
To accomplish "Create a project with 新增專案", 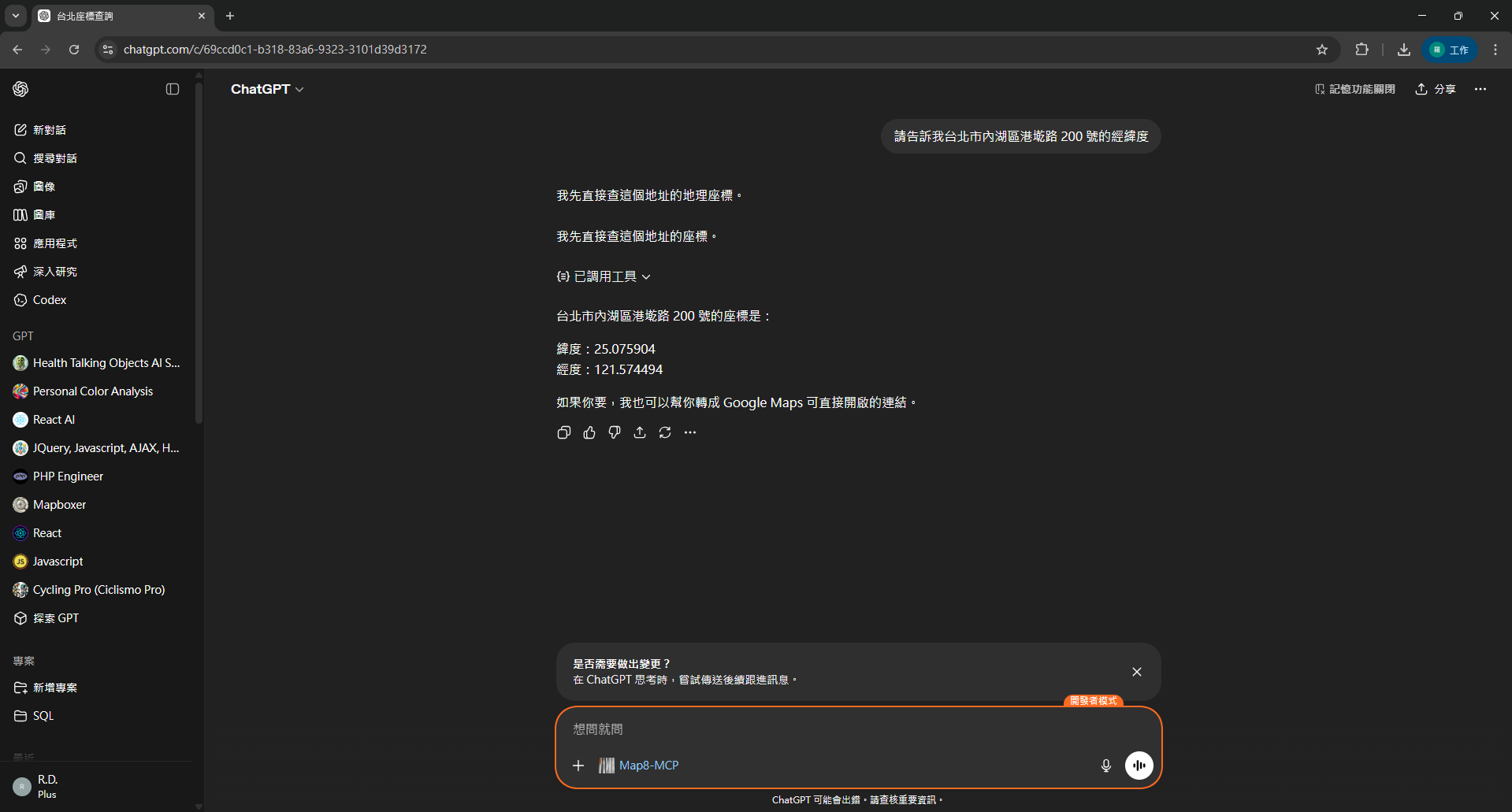I will point(96,688).
